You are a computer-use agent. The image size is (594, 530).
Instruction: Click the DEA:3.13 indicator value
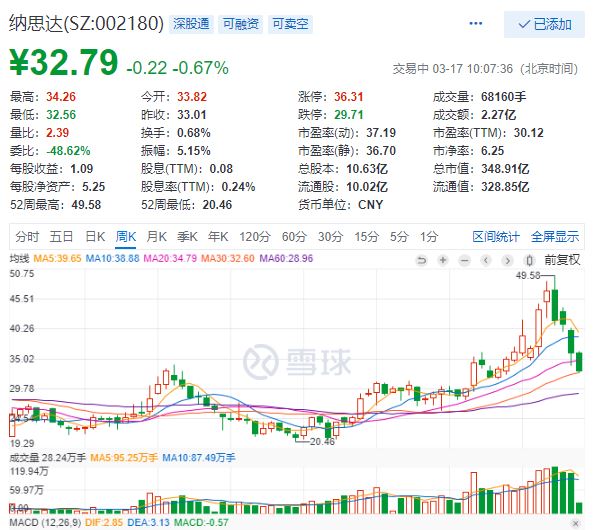coord(148,523)
